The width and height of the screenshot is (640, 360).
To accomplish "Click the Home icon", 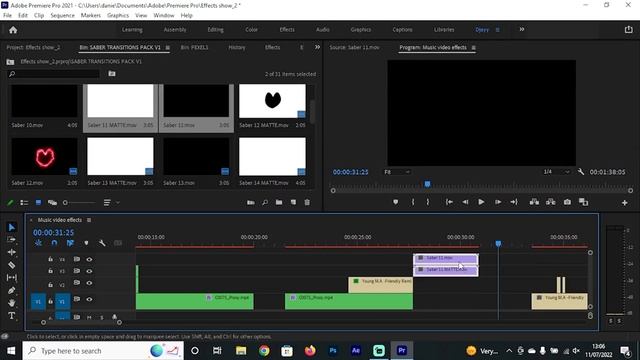I will (x=13, y=30).
